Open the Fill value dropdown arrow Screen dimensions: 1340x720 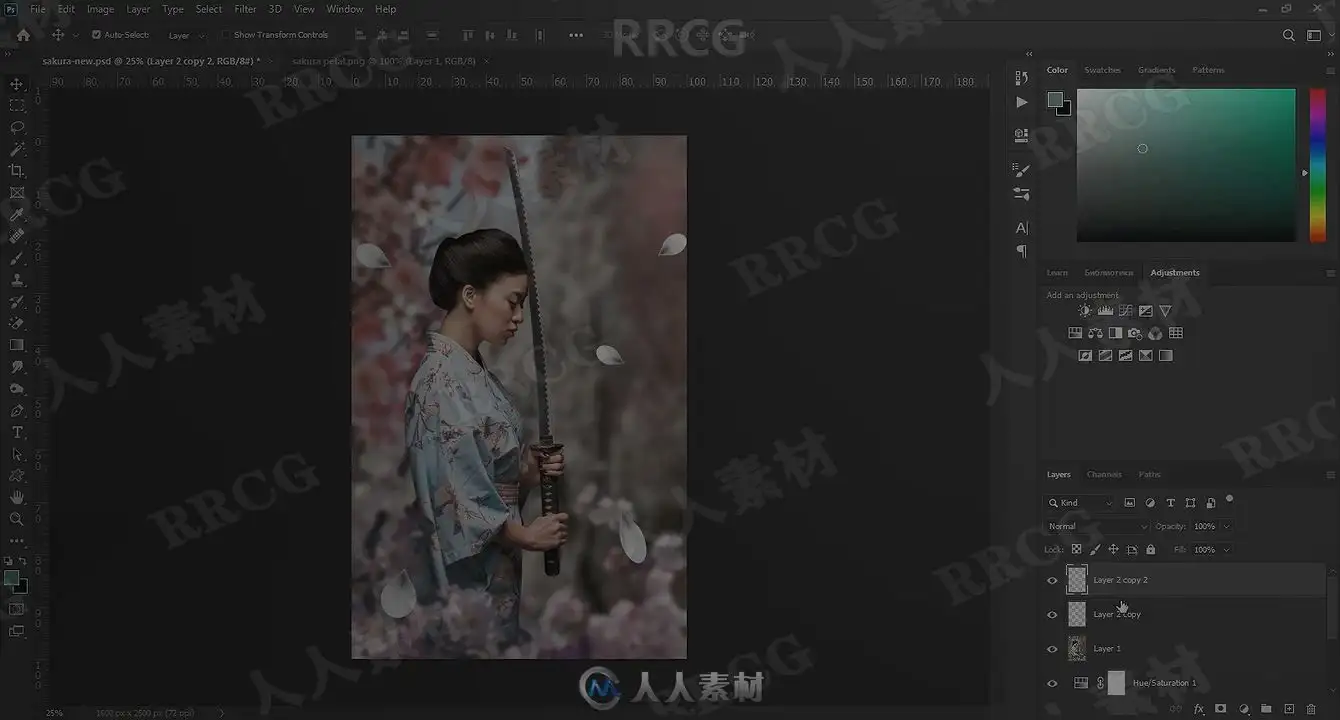[x=1226, y=549]
